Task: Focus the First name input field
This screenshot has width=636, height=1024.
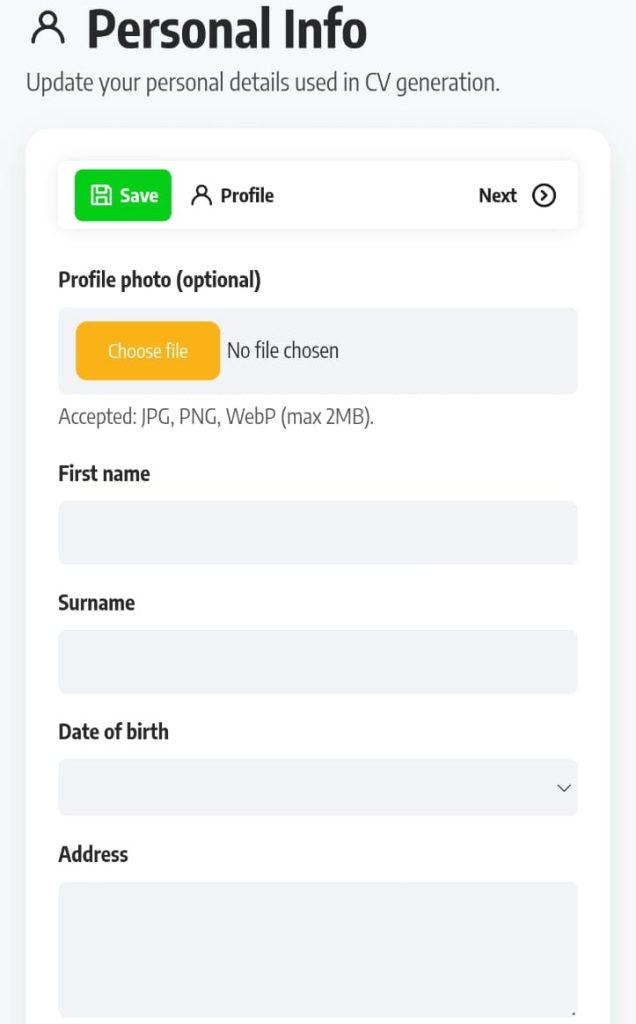Action: click(318, 532)
